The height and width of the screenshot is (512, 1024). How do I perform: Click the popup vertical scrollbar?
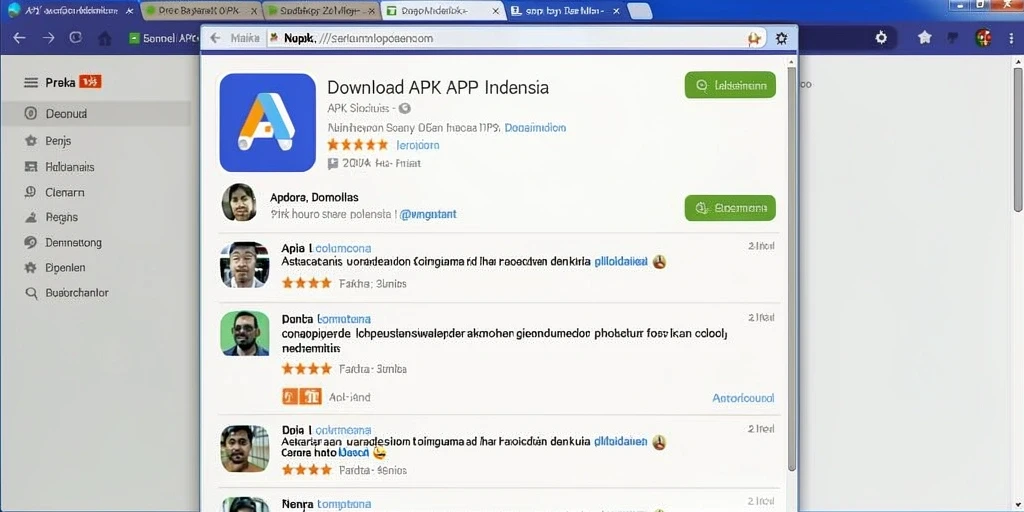[x=792, y=268]
